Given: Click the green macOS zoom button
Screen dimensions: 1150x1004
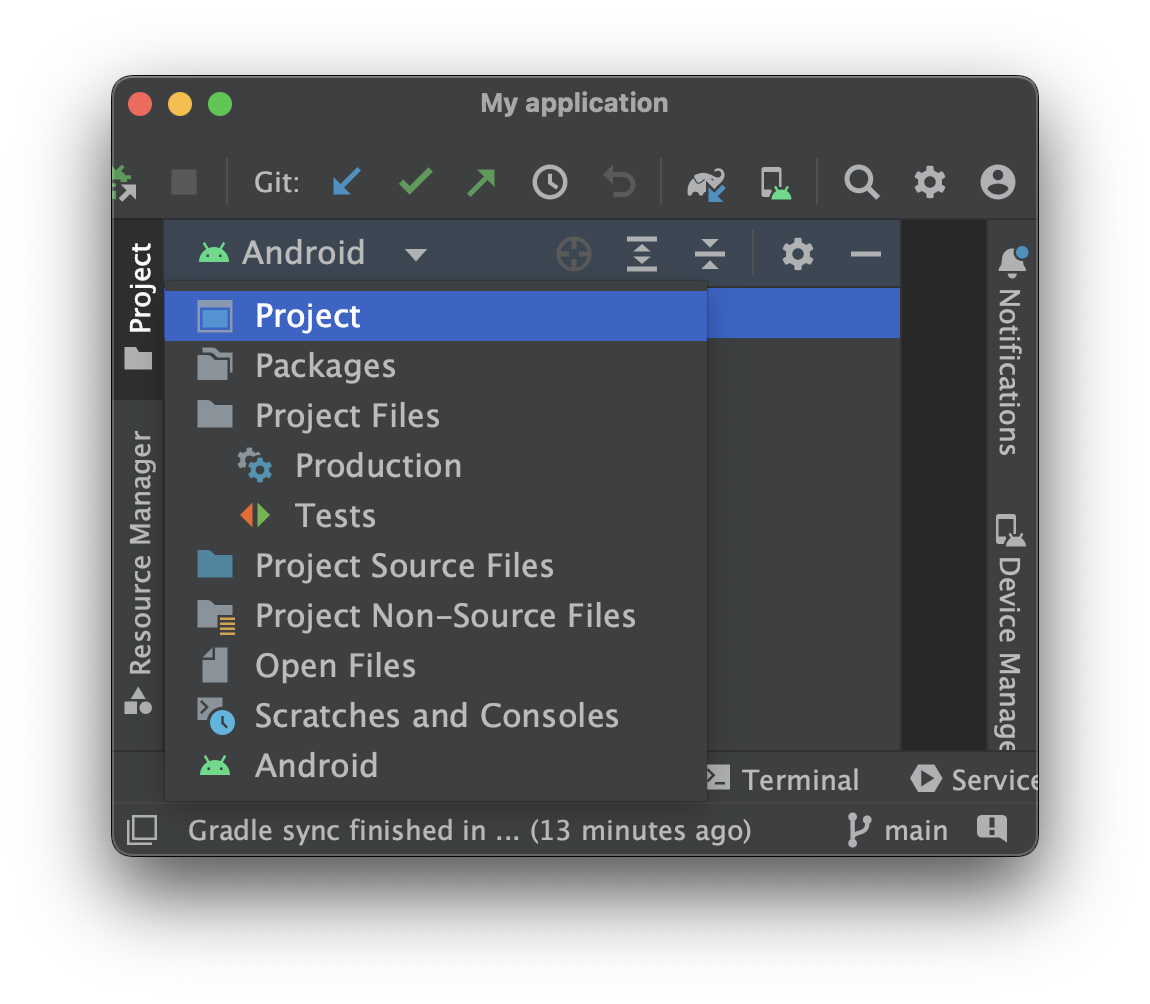Looking at the screenshot, I should pyautogui.click(x=220, y=104).
